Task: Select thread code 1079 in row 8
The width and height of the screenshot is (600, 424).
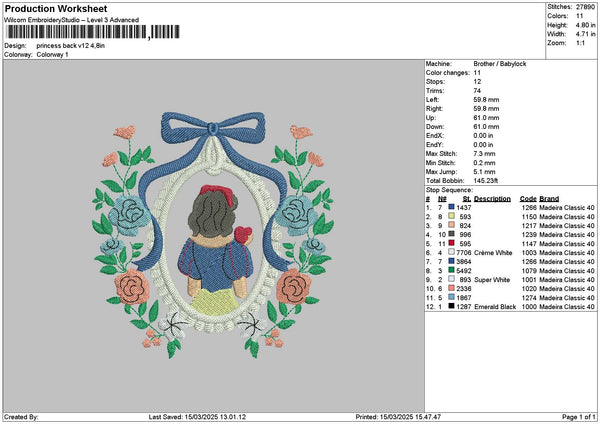Action: point(529,271)
